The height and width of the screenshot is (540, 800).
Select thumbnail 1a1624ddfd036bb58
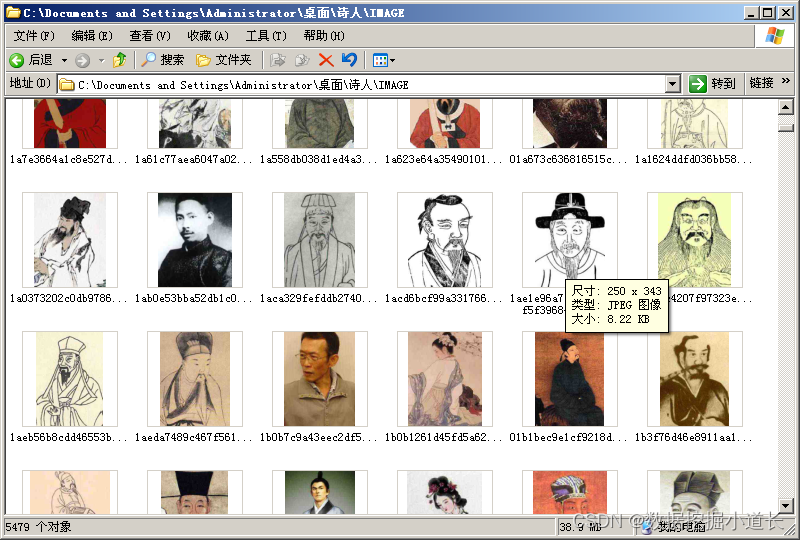695,124
